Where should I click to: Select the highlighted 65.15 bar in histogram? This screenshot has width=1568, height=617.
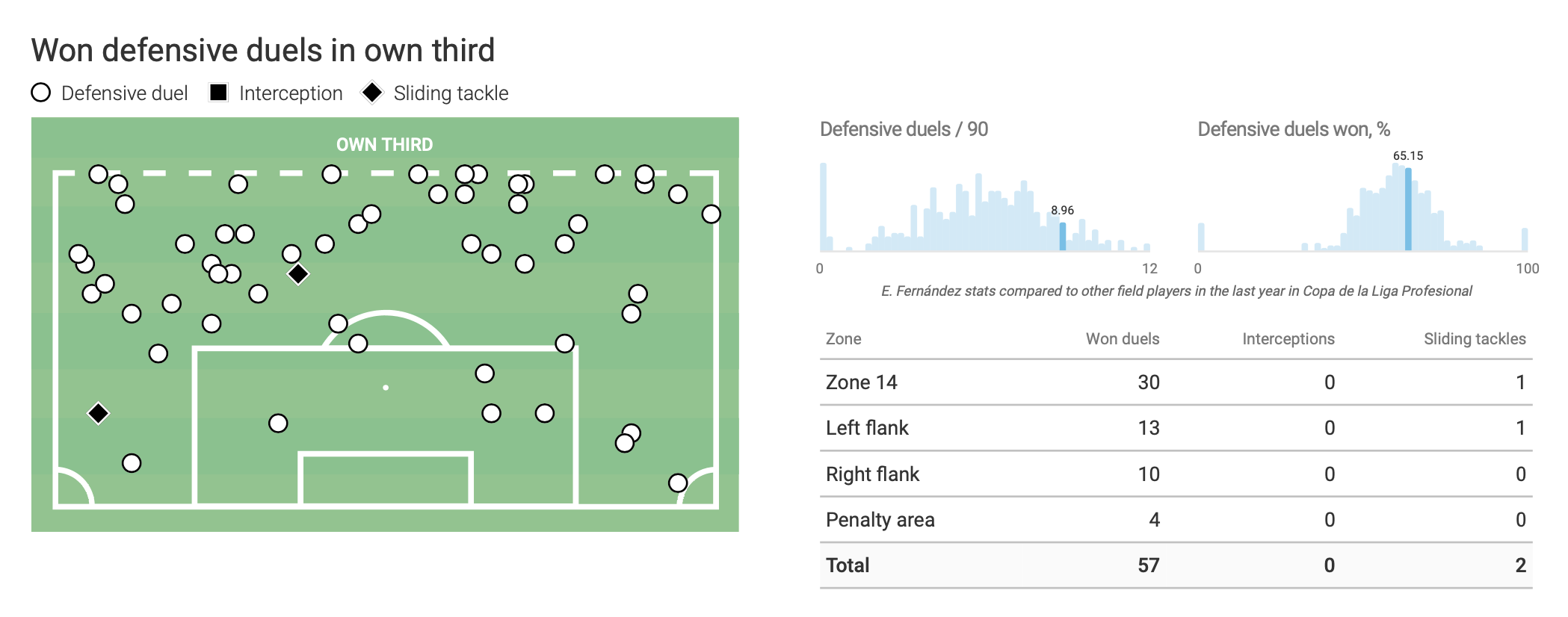point(1408,209)
